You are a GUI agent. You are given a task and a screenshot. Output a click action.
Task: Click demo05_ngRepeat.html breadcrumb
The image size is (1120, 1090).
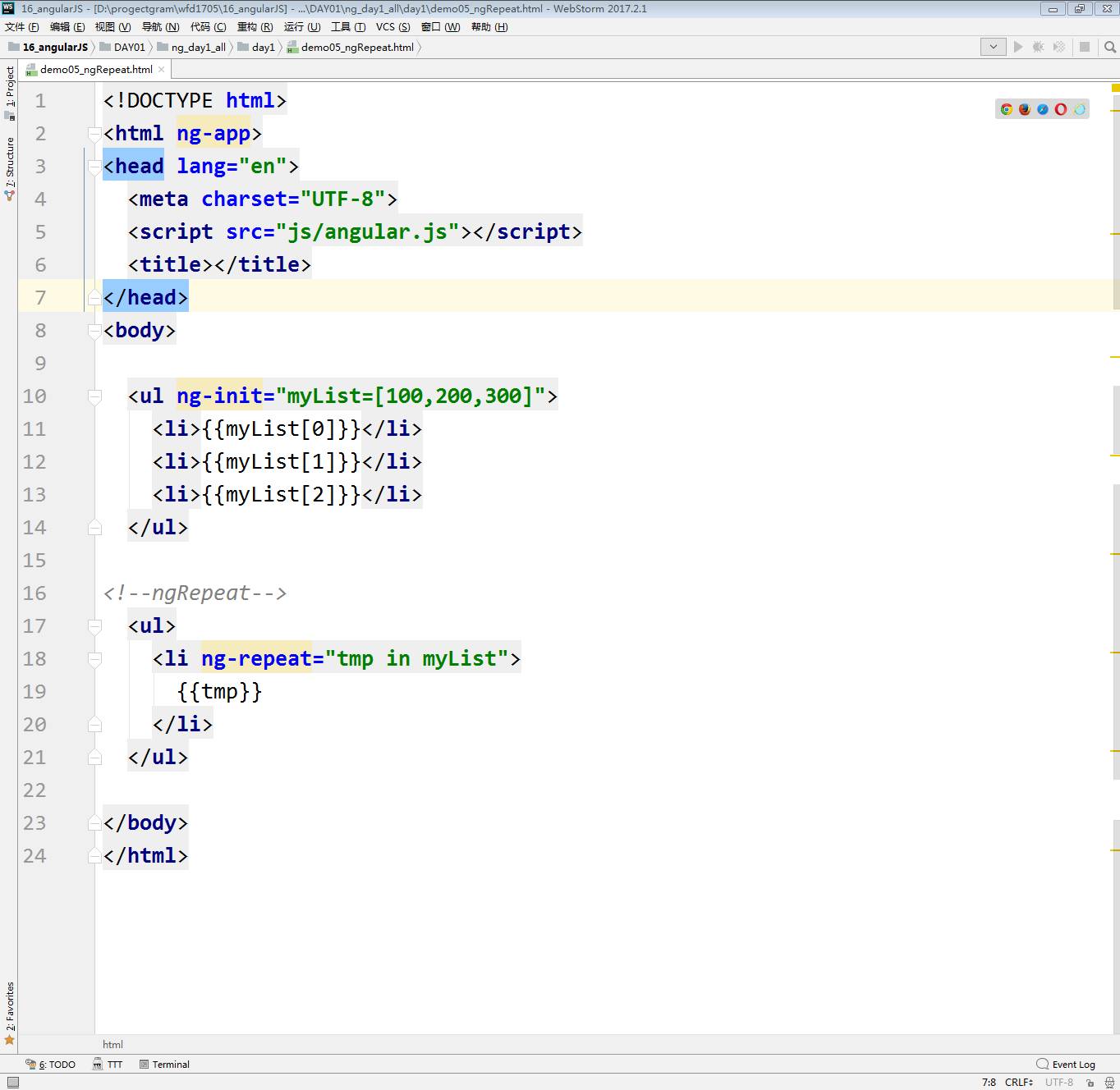coord(351,47)
